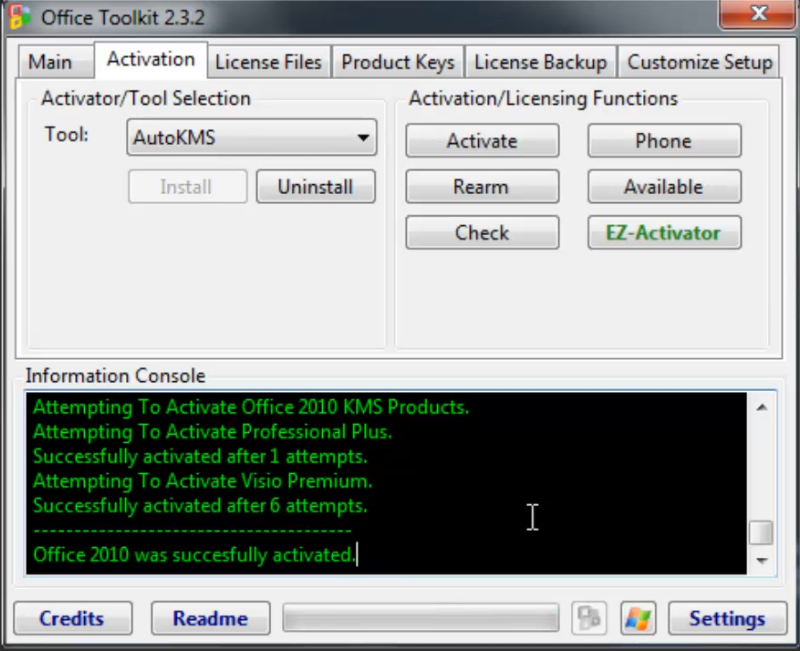Click the bottom progress bar

[421, 618]
